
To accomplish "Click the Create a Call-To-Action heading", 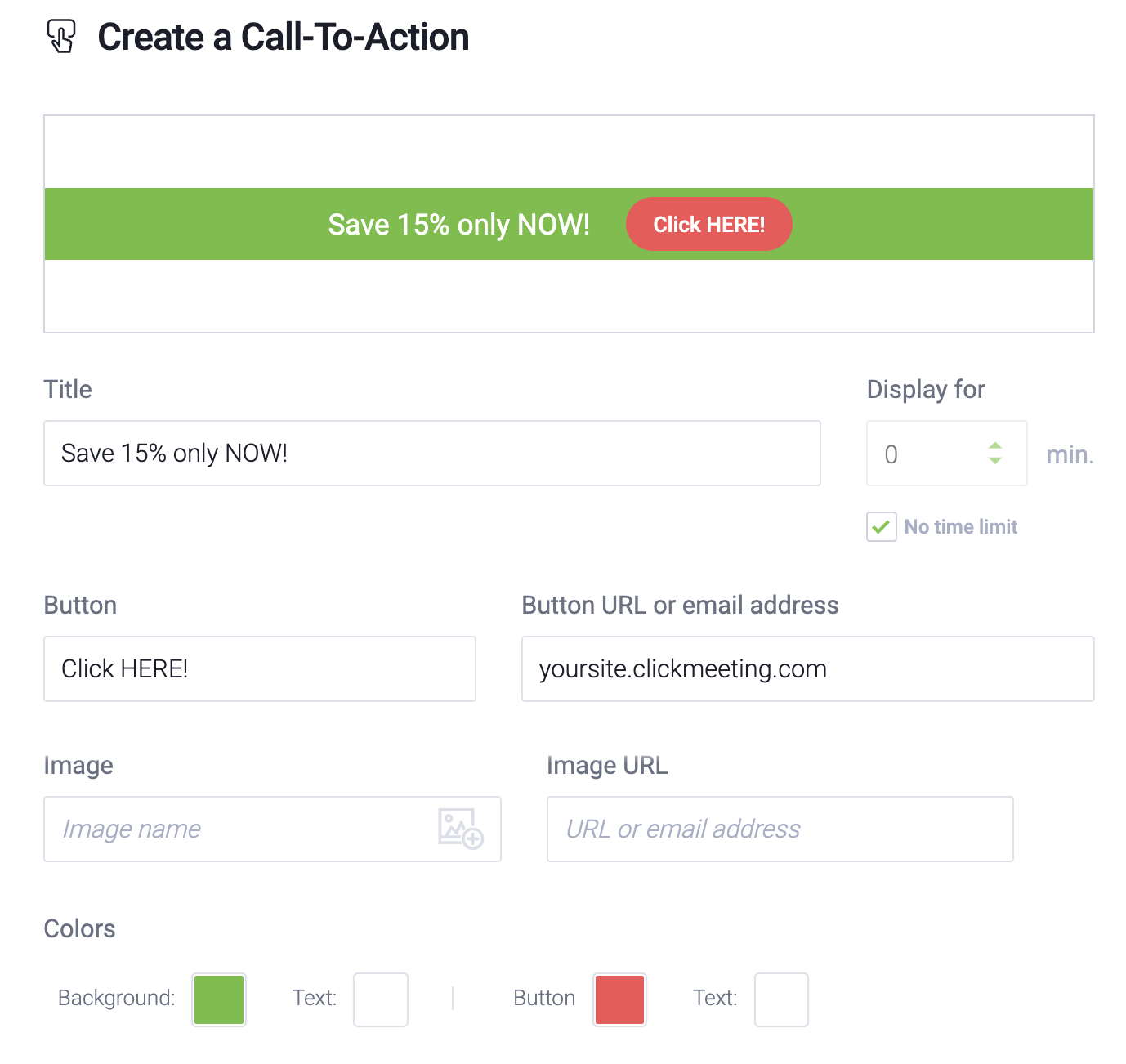I will point(284,38).
